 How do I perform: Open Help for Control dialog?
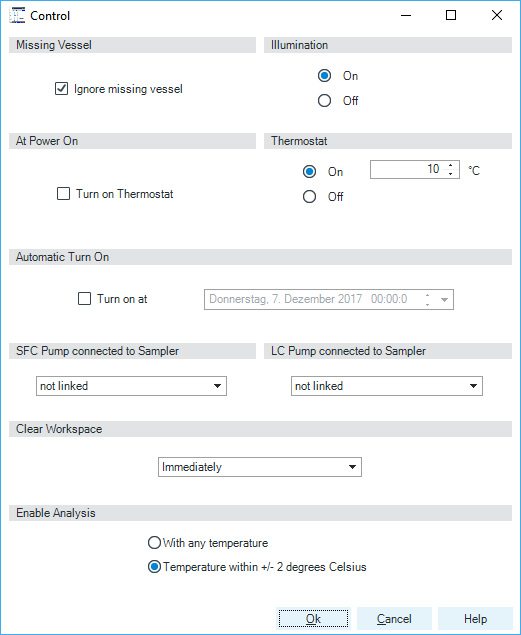475,619
